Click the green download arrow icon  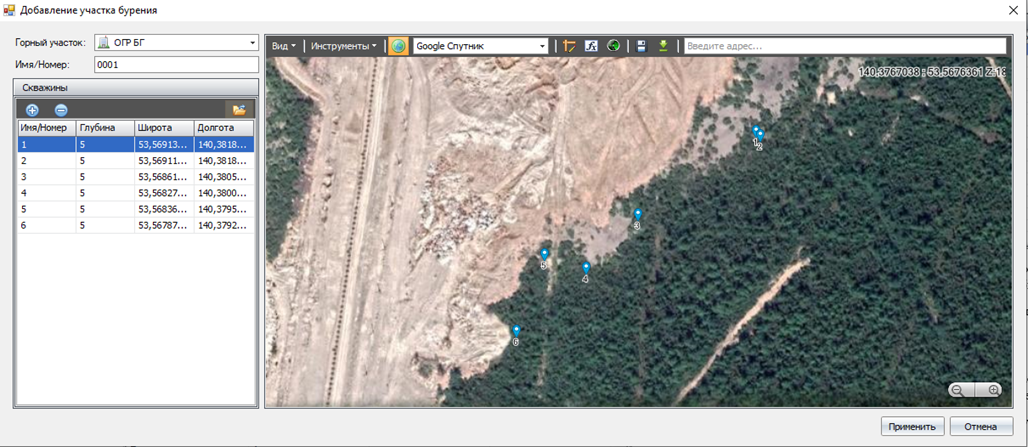(x=663, y=46)
